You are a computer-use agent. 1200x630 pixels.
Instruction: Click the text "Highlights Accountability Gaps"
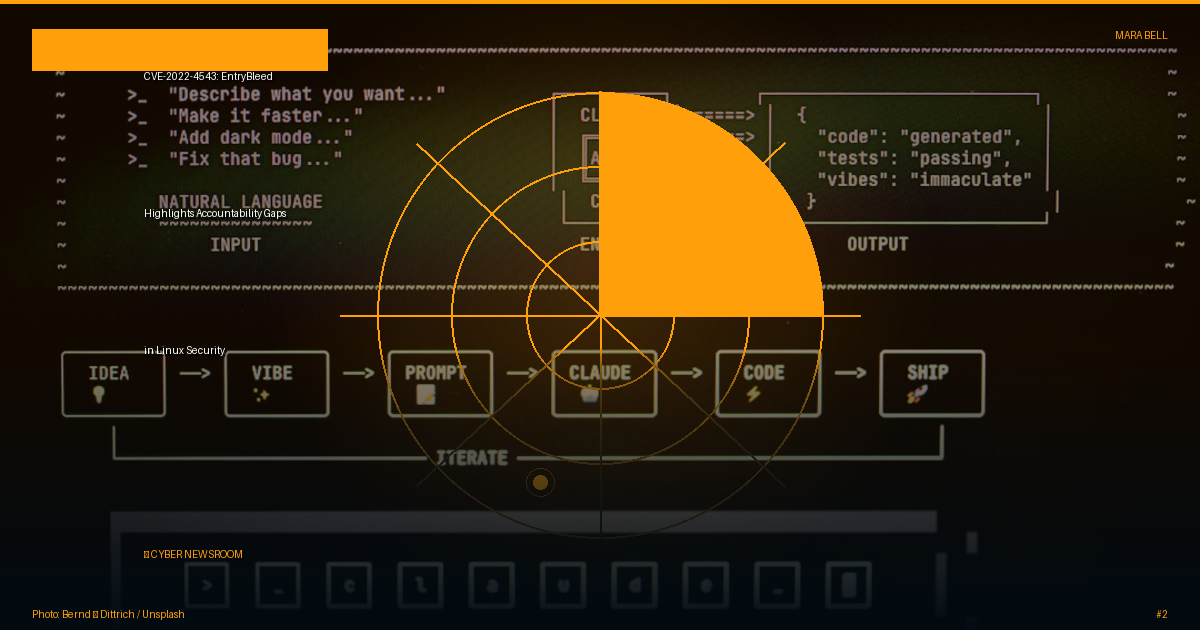(x=215, y=213)
